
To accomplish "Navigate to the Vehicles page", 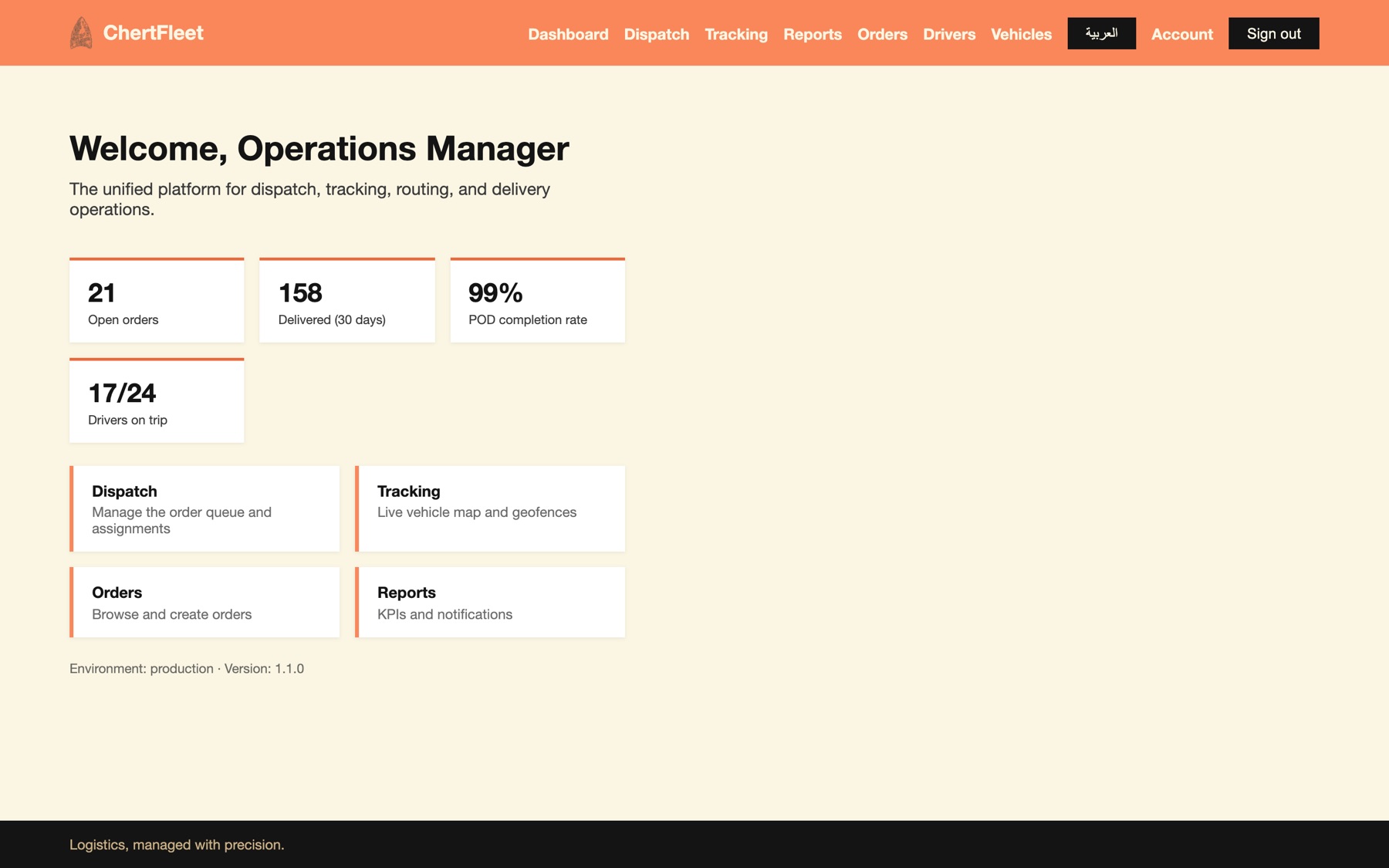I will (1021, 34).
